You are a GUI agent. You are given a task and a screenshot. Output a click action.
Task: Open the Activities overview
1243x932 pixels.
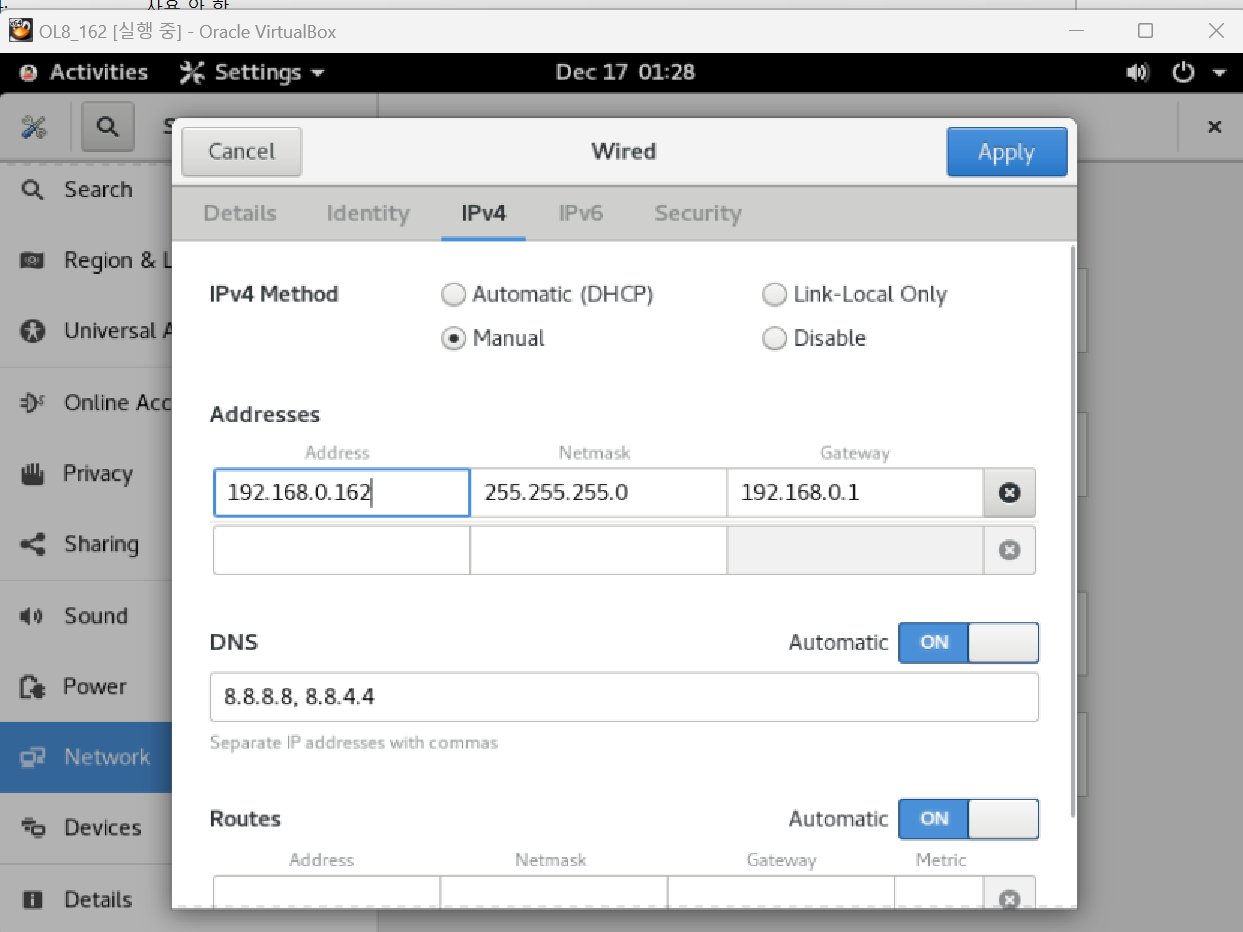coord(83,72)
